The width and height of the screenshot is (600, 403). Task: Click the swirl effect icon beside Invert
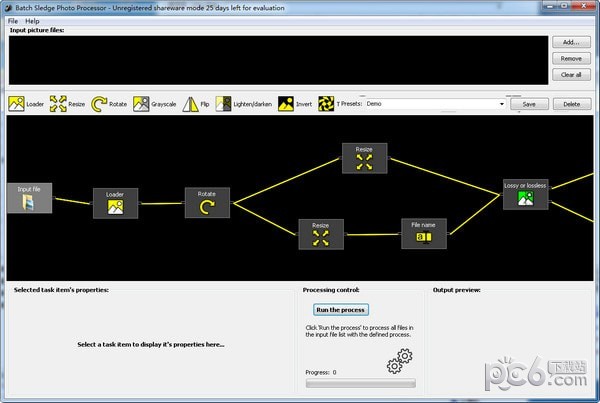326,104
